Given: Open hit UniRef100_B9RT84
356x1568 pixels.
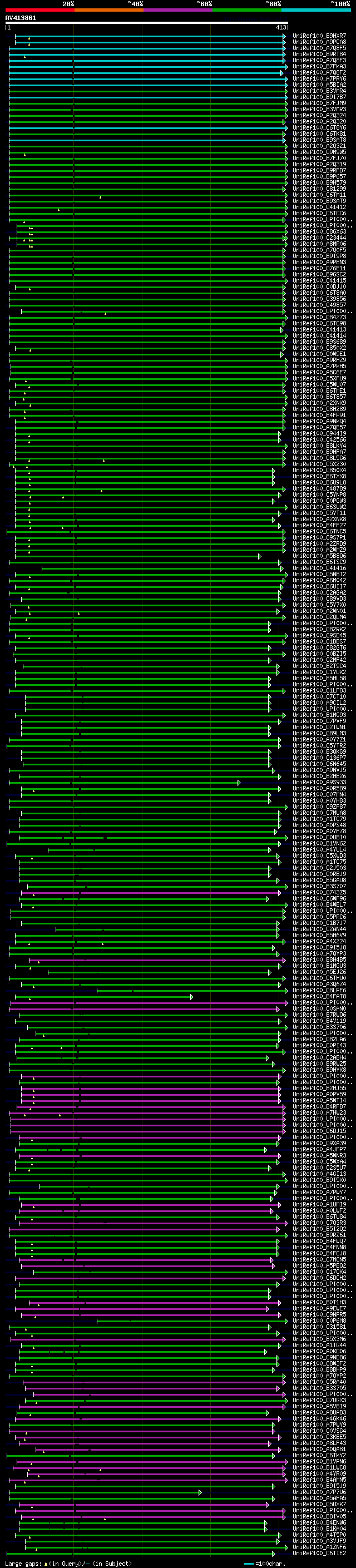Looking at the screenshot, I should [x=319, y=54].
